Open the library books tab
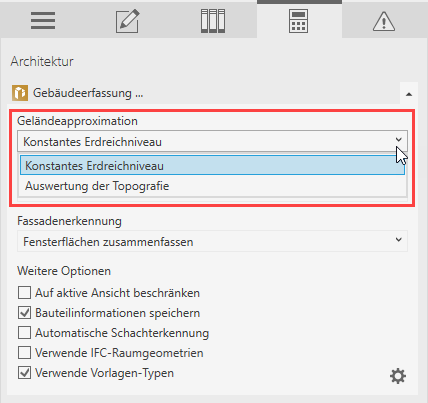Screen dimensions: 428x403 pos(213,21)
